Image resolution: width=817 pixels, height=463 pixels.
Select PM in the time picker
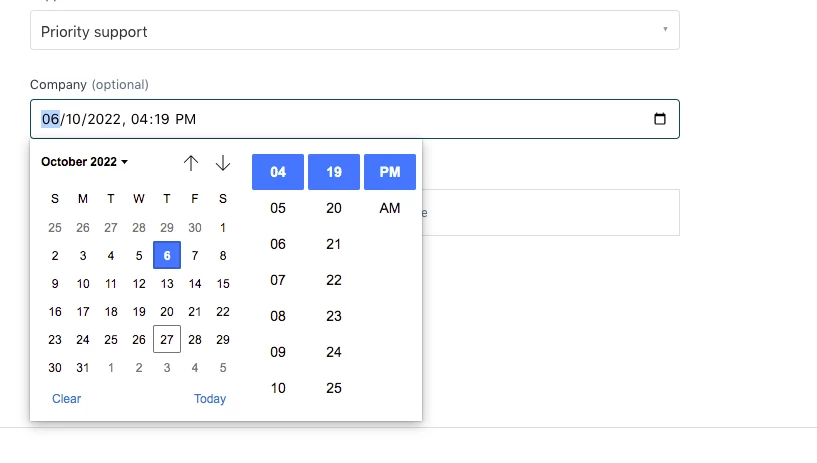click(390, 172)
